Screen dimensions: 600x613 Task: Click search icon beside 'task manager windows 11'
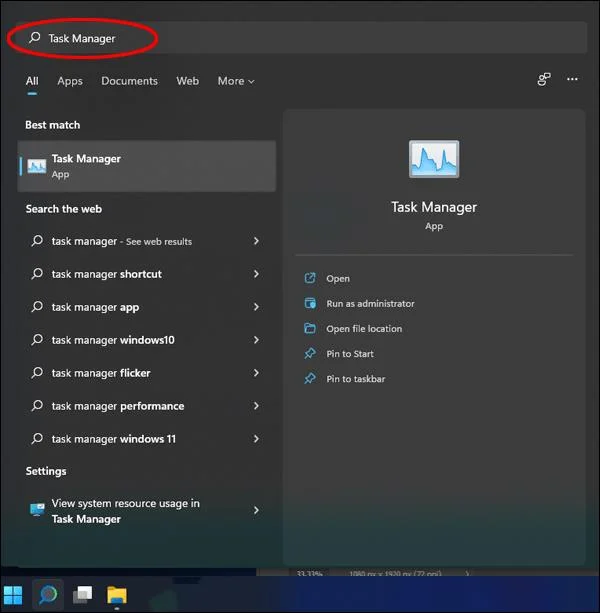(x=37, y=438)
